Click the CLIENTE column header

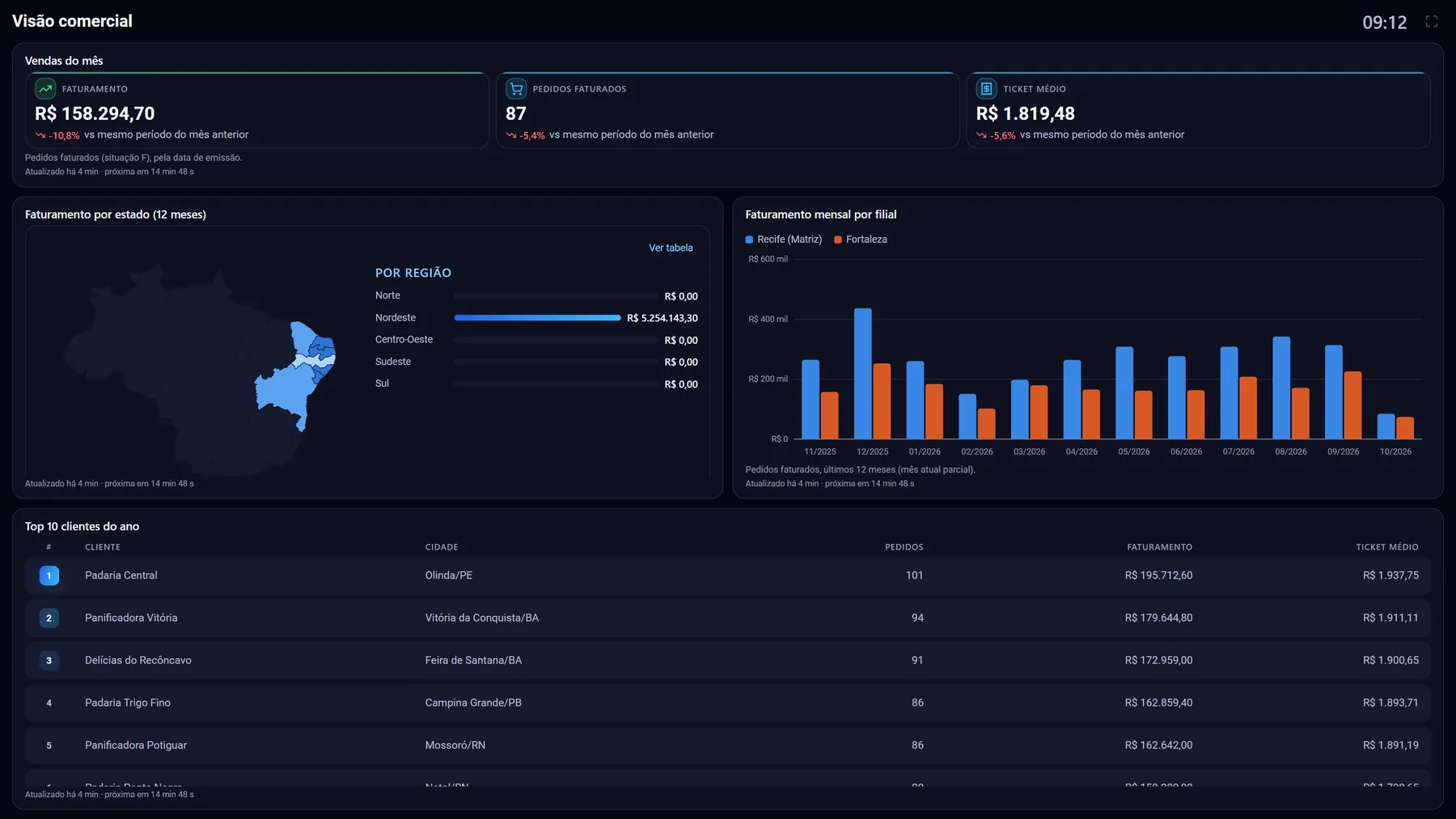(x=103, y=547)
